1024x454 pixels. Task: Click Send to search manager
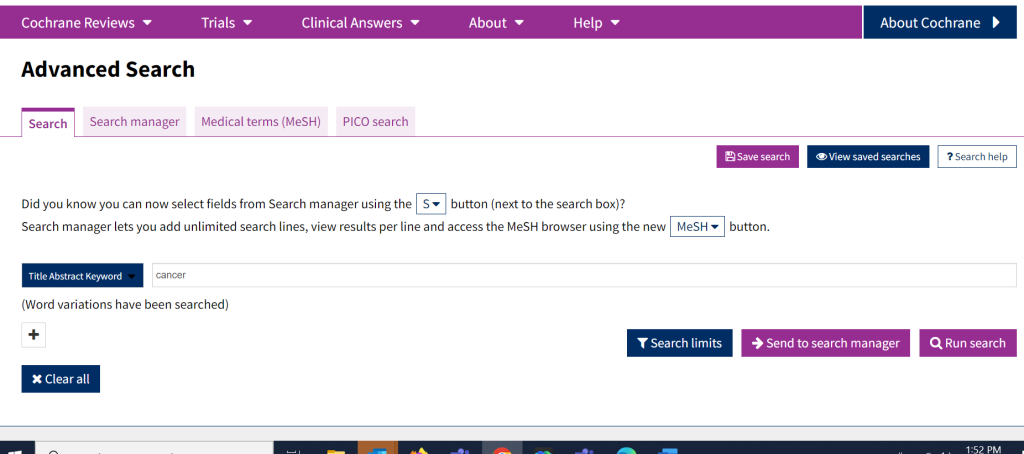coord(825,343)
